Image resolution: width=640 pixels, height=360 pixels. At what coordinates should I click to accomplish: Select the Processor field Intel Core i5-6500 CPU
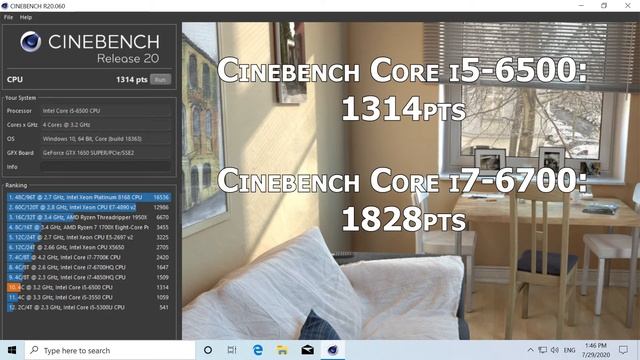tap(105, 111)
